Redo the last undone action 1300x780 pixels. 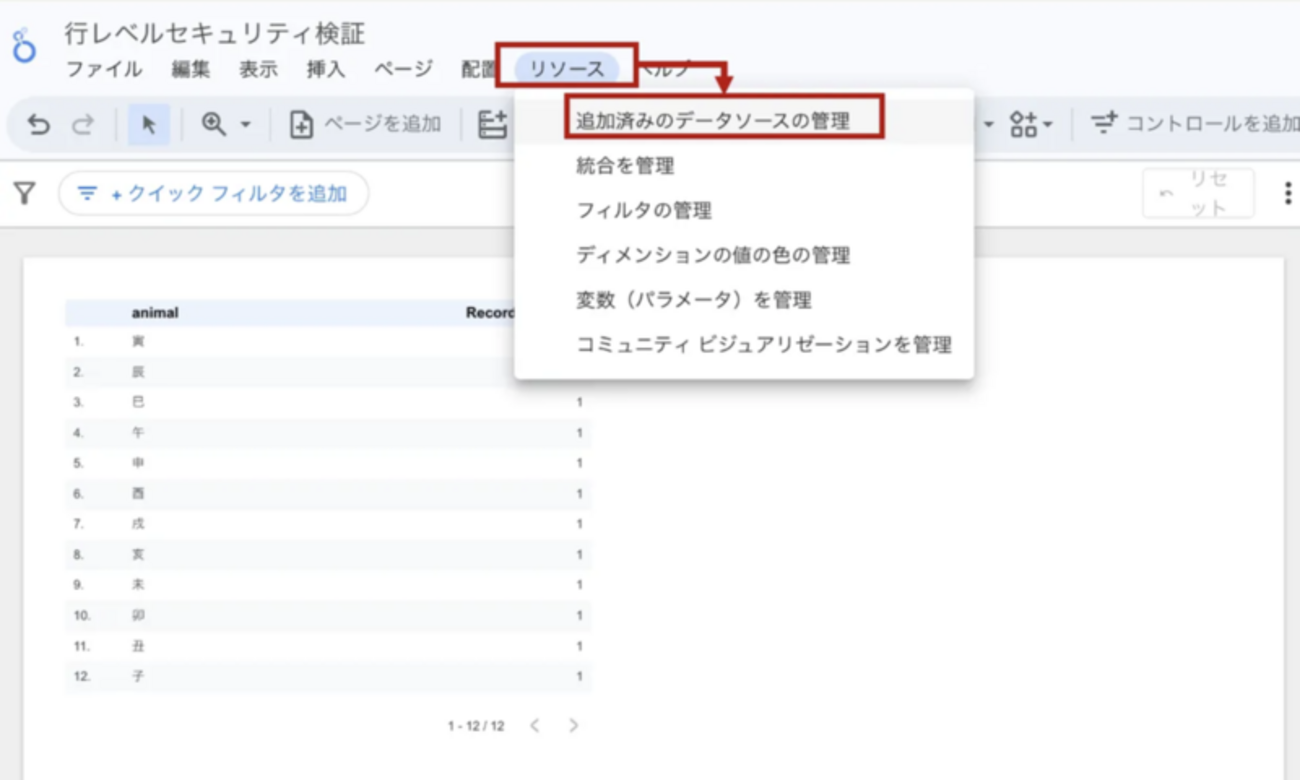pos(83,125)
